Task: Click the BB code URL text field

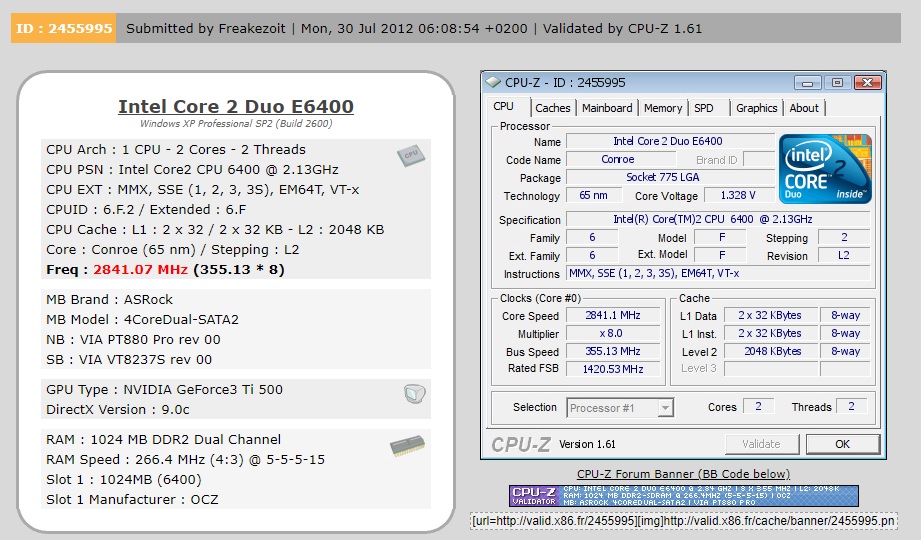Action: point(684,521)
